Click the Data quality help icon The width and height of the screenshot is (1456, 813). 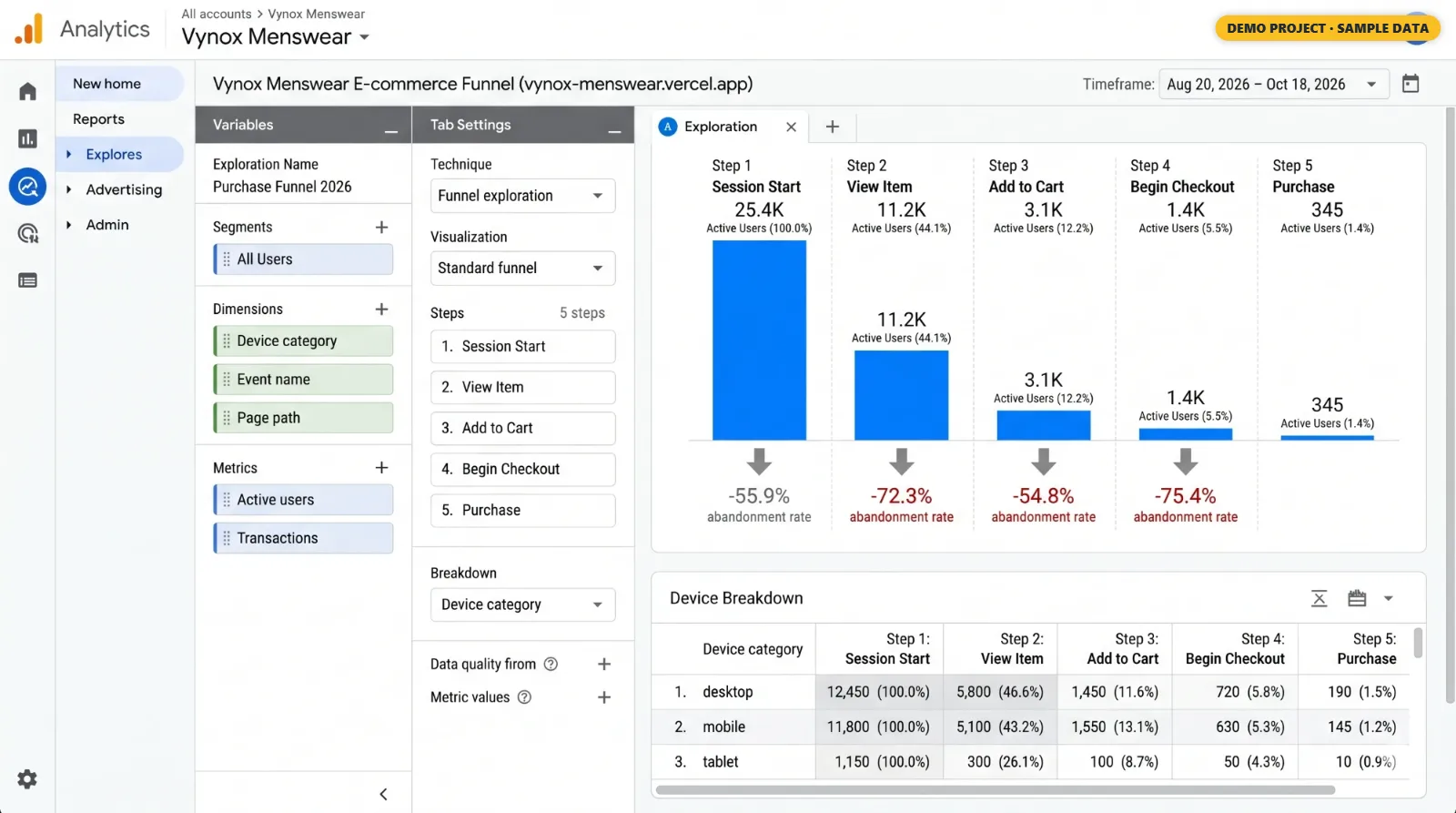(551, 664)
